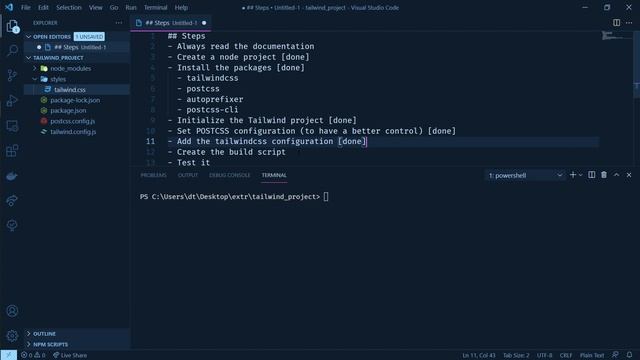Click the notifications bell icon
The height and width of the screenshot is (360, 640).
pyautogui.click(x=629, y=355)
